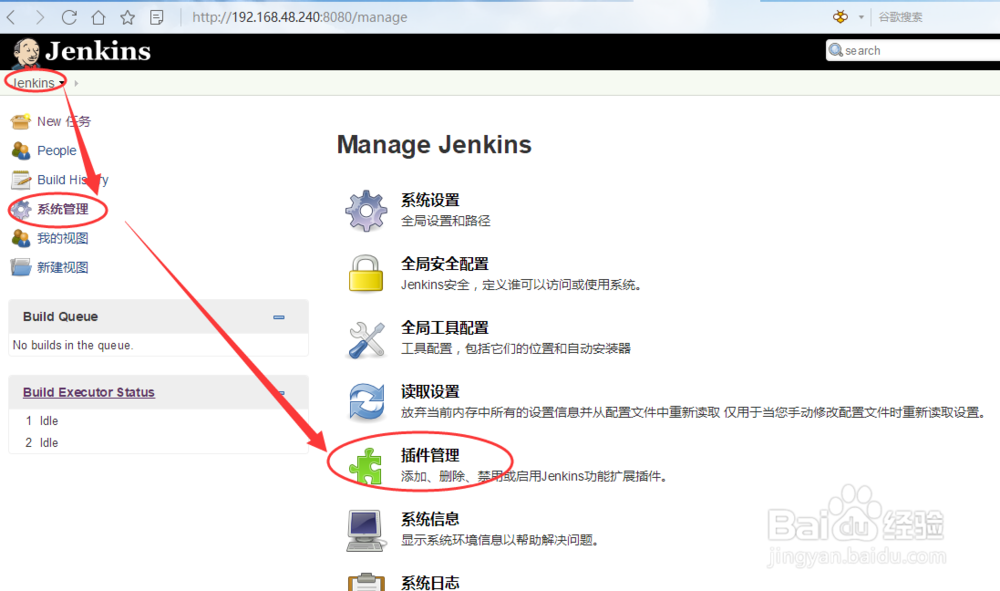Click the 插件管理 puzzle piece icon
Image resolution: width=1000 pixels, height=591 pixels.
click(365, 466)
